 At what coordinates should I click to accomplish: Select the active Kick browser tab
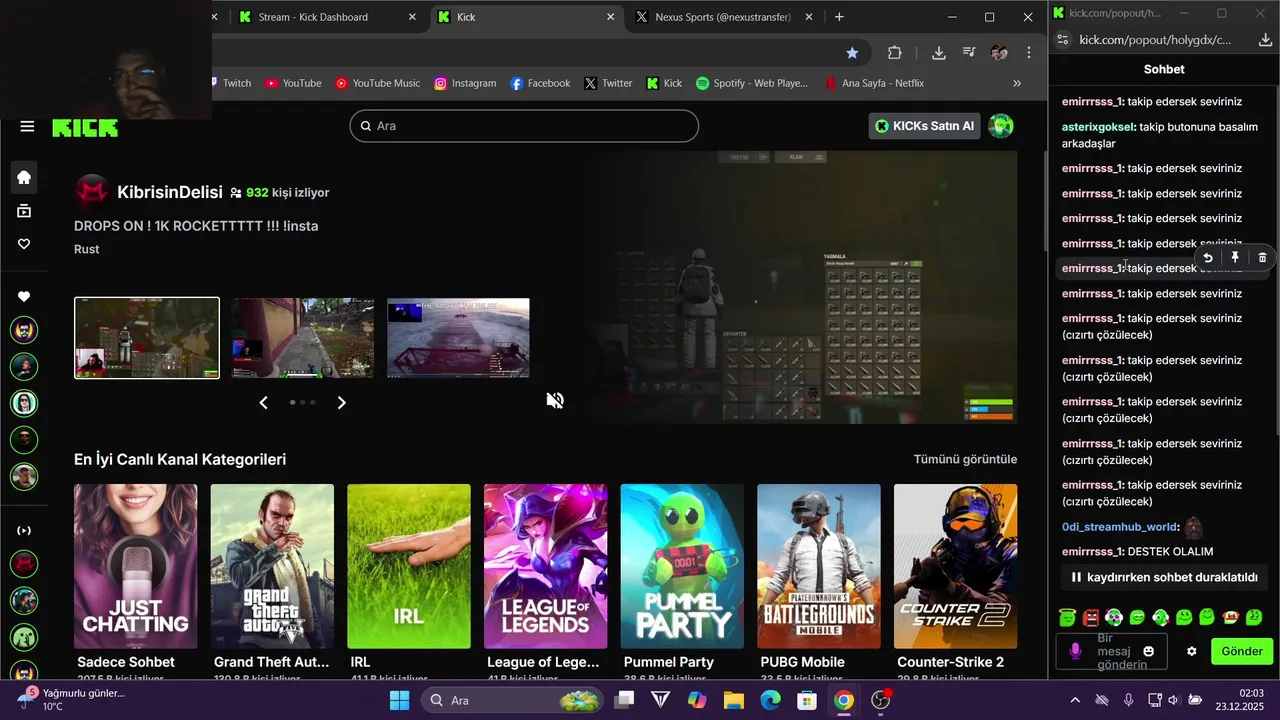click(x=527, y=17)
